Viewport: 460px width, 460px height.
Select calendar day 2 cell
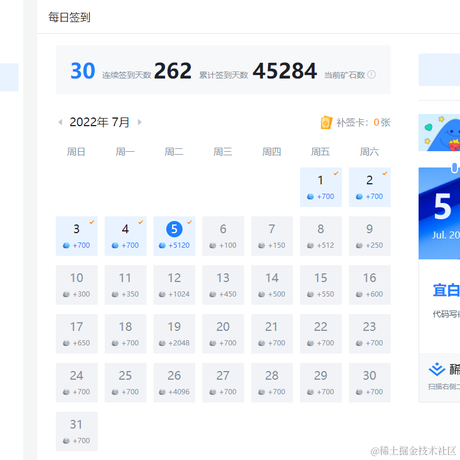click(370, 187)
